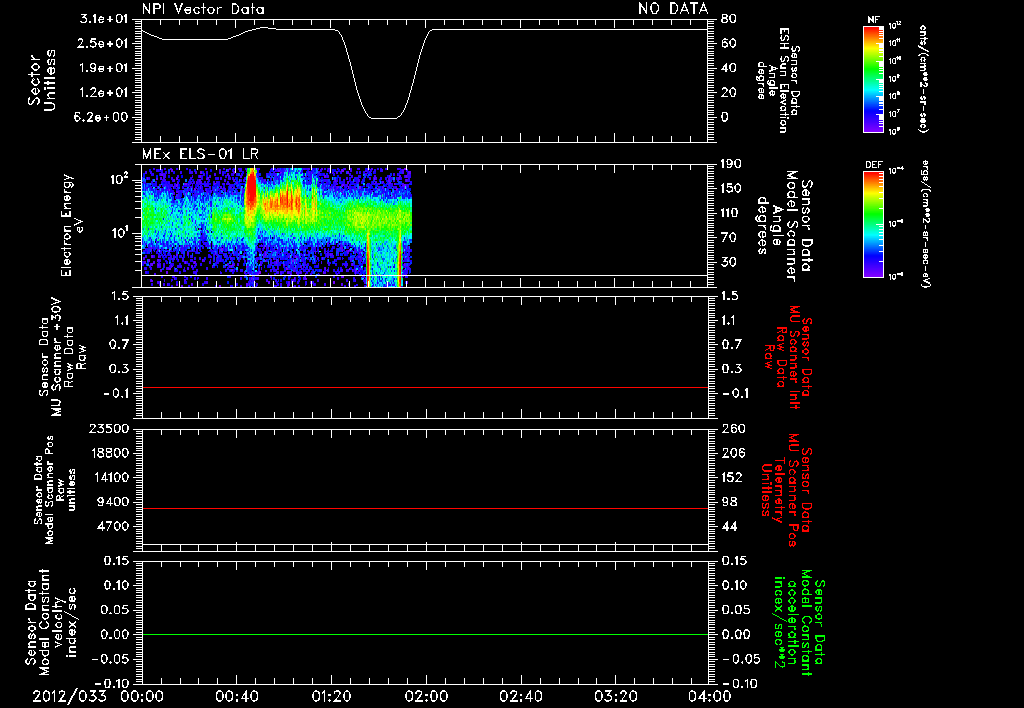
Task: Click the 'Model Scanner Pos Raw' axis label
Action: coord(55,489)
